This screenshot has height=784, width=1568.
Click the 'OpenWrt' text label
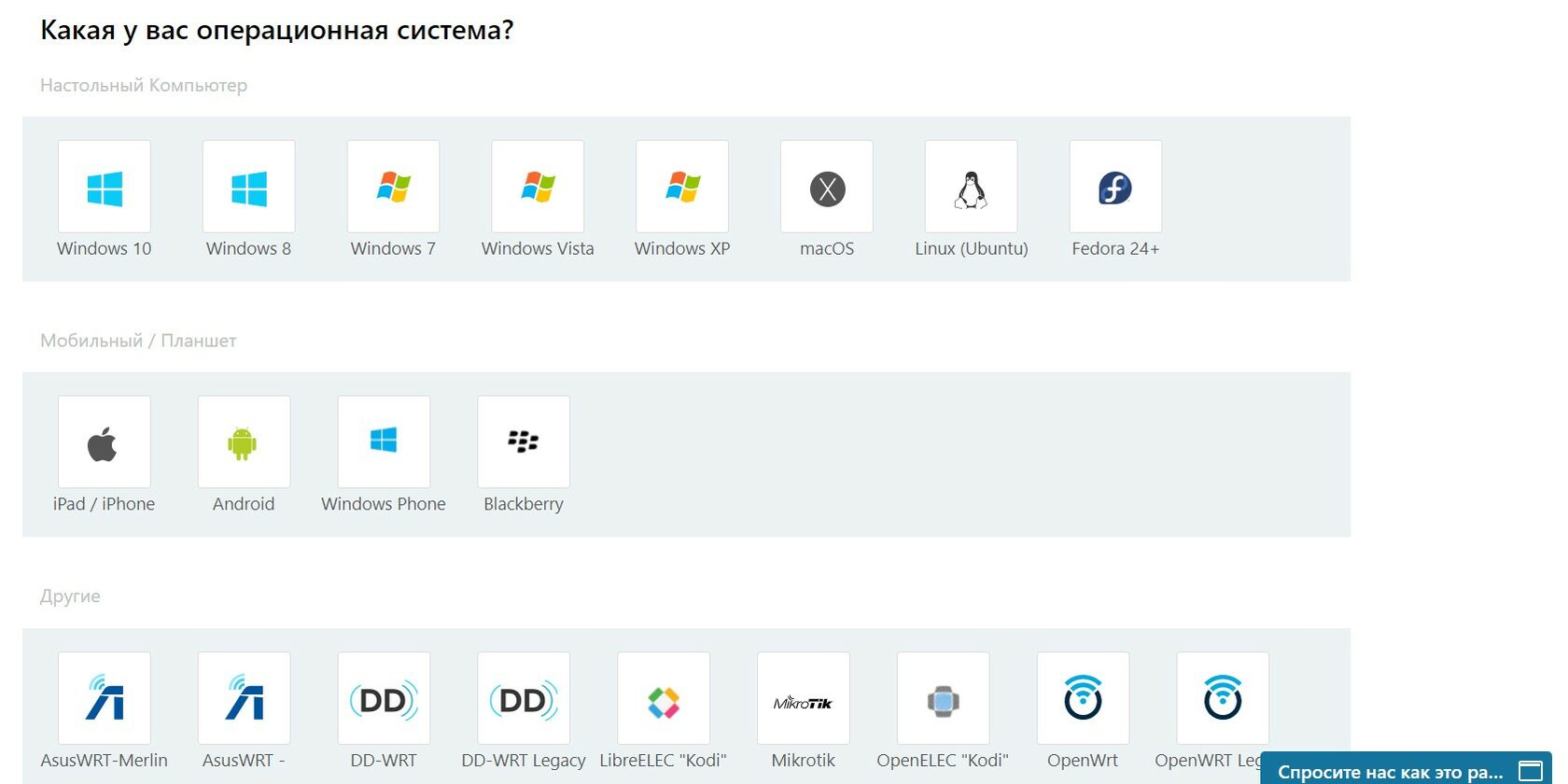[x=1083, y=760]
